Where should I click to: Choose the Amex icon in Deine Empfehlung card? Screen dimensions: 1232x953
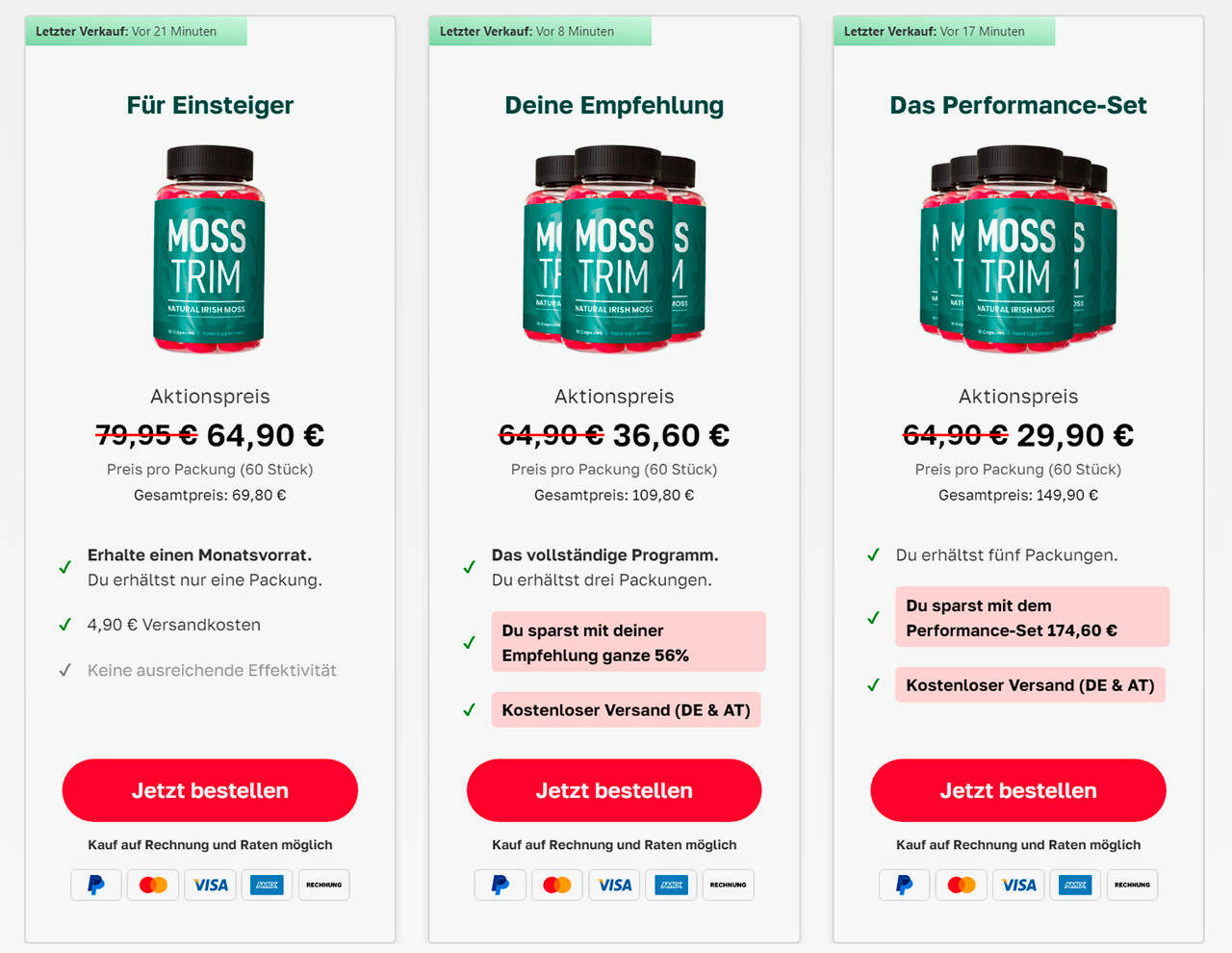[x=672, y=885]
